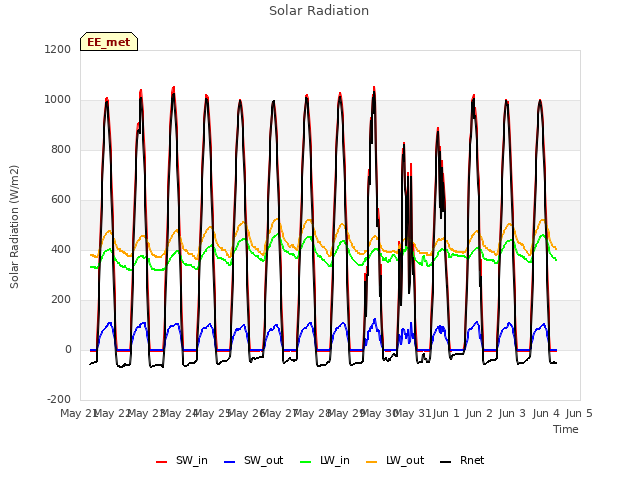Click the red SW_in legend color marker
640x480 pixels.
click(x=162, y=462)
